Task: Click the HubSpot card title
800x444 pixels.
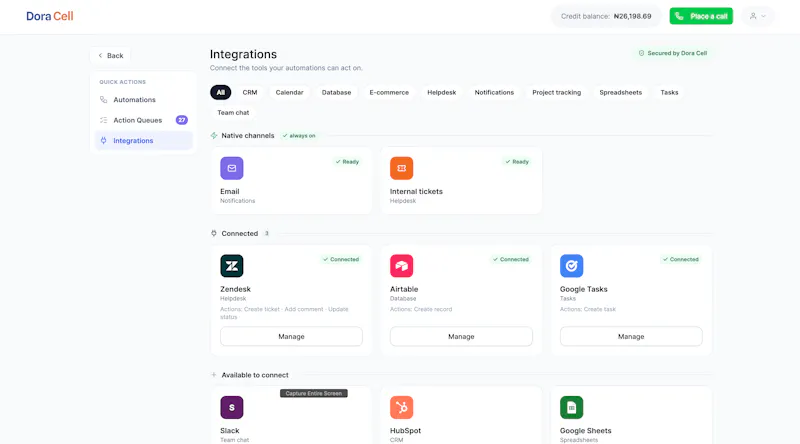Action: 406,430
